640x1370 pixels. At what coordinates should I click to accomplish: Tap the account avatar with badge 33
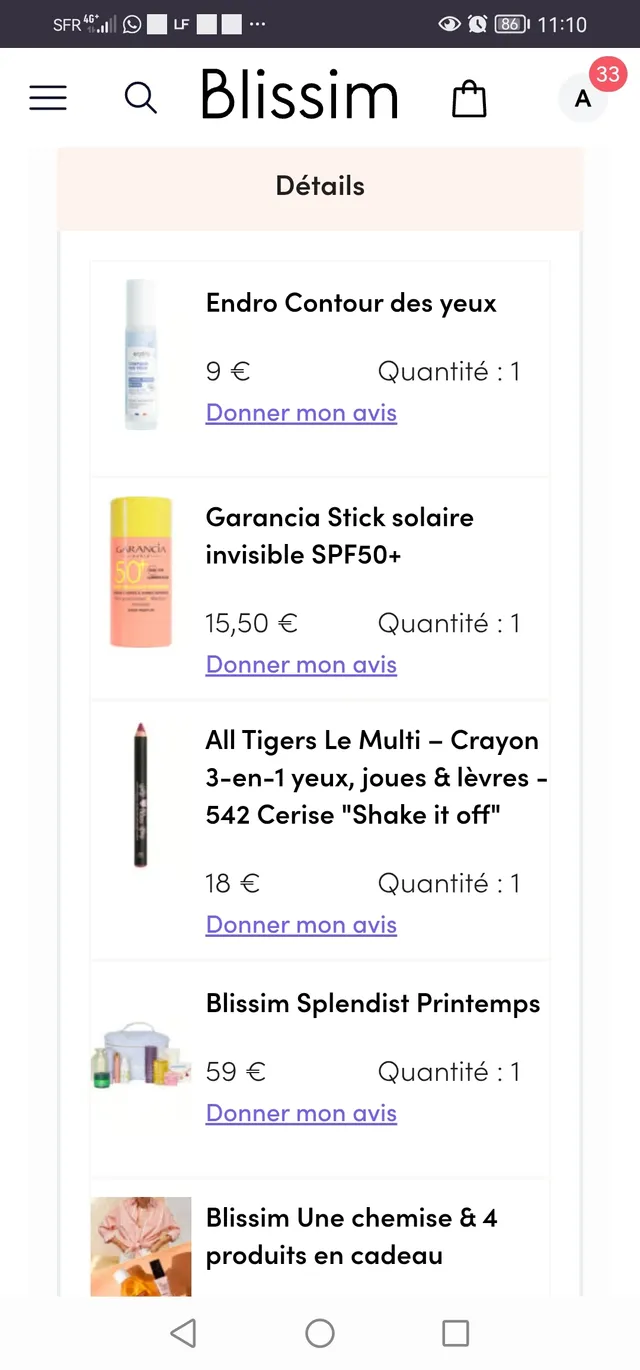coord(583,98)
